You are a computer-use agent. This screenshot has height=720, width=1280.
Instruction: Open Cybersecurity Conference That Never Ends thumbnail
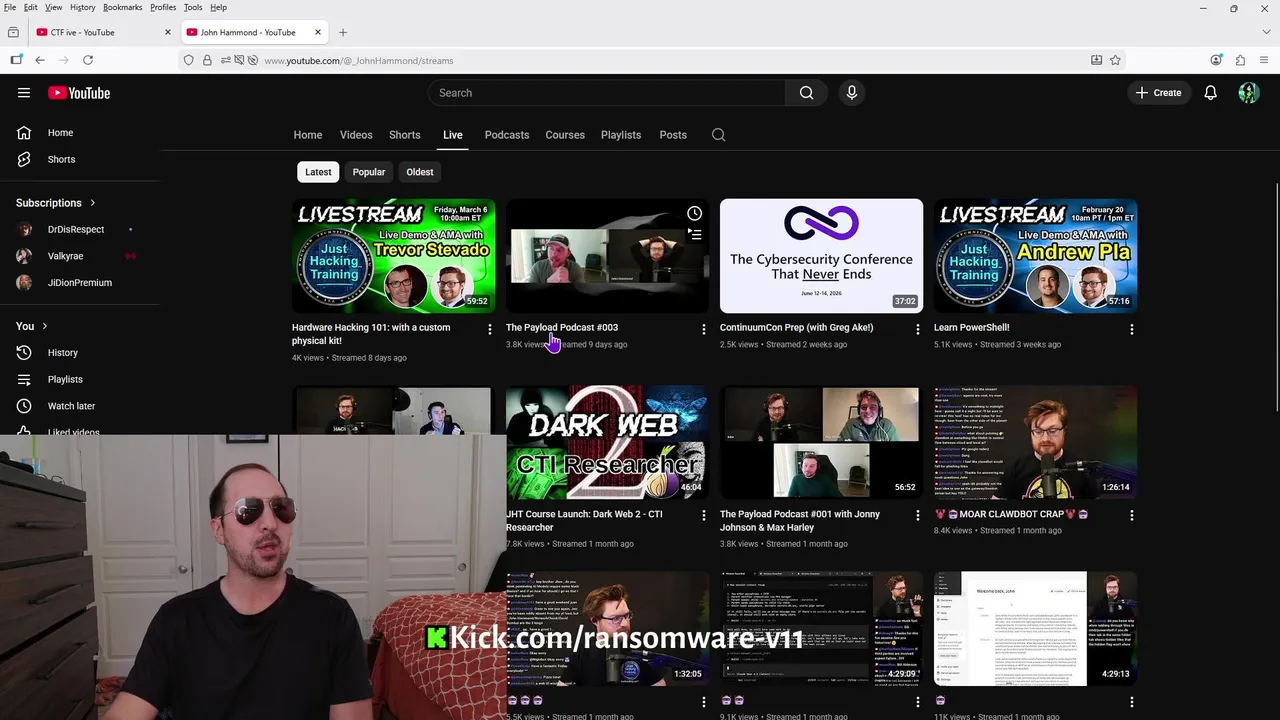coord(821,256)
